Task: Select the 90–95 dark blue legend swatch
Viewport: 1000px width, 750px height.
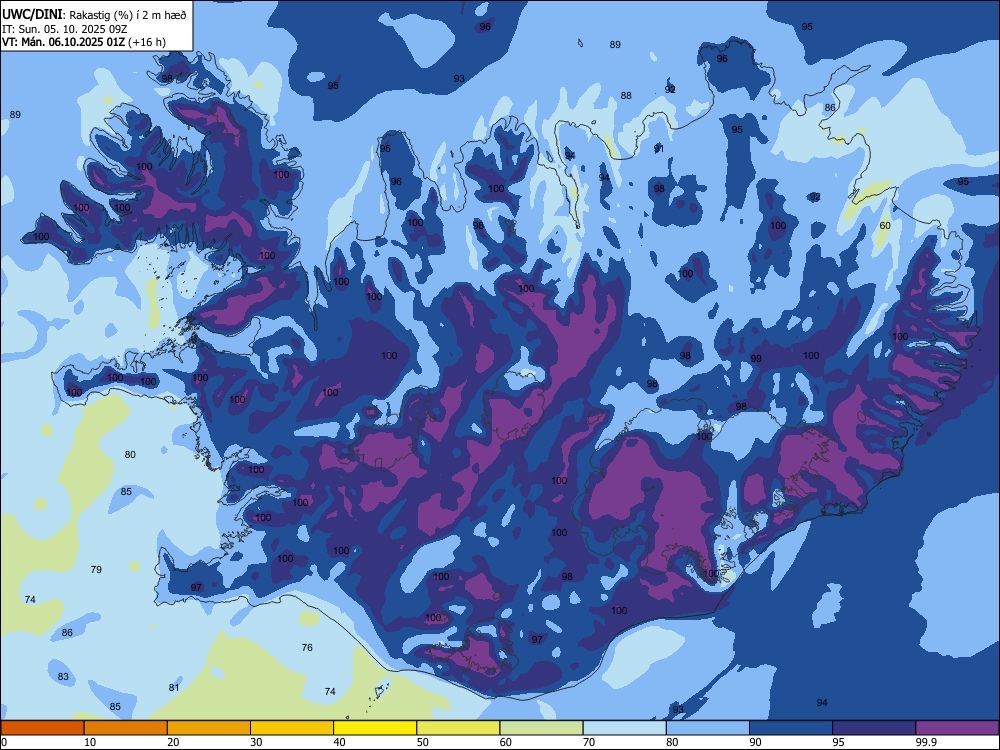Action: click(791, 728)
